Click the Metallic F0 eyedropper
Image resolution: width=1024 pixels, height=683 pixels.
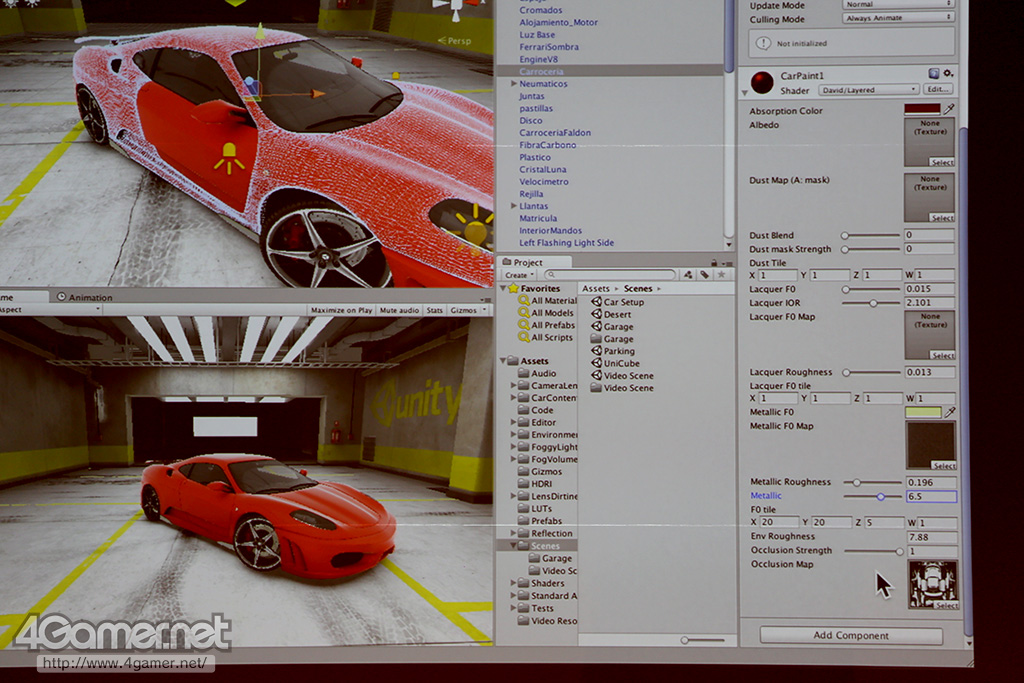(950, 412)
